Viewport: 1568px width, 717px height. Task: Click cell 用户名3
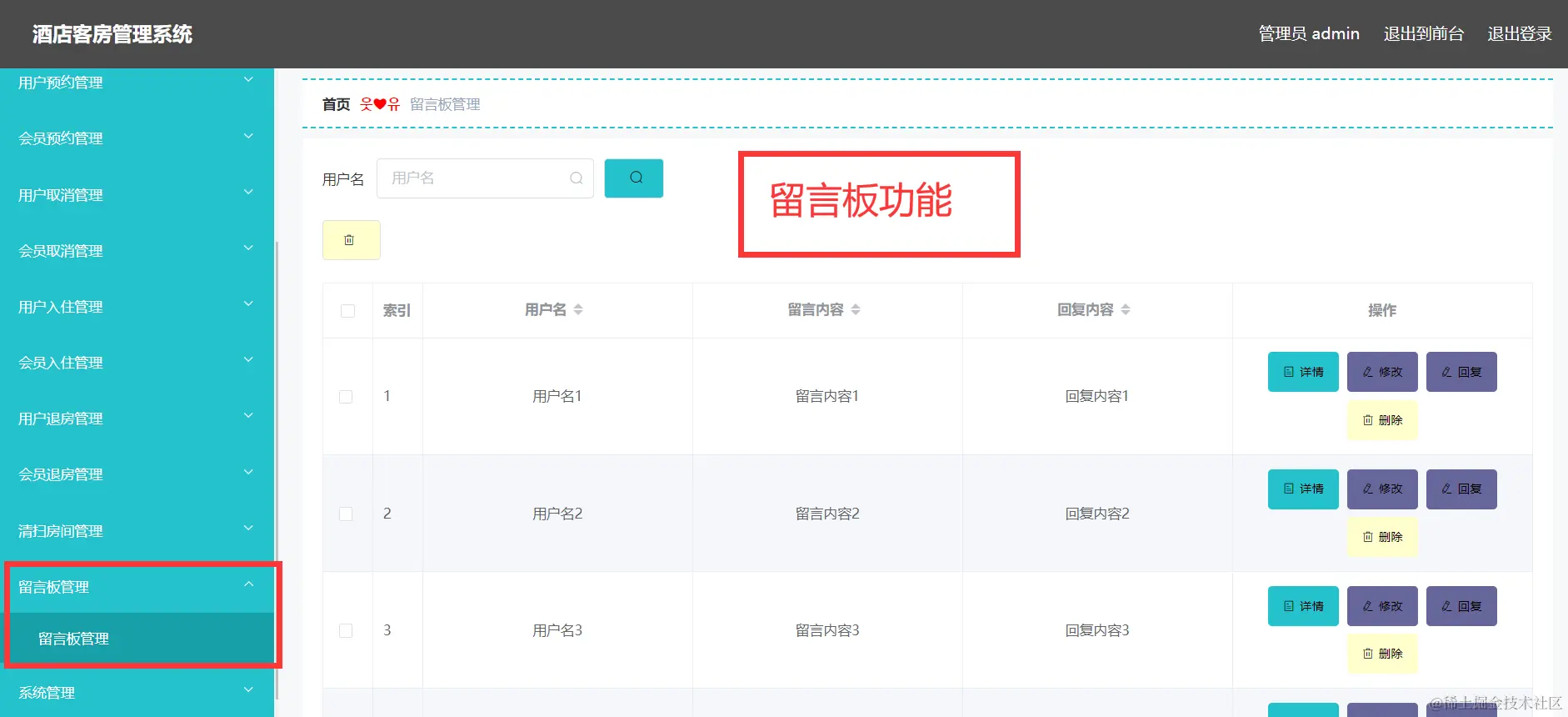pyautogui.click(x=557, y=630)
